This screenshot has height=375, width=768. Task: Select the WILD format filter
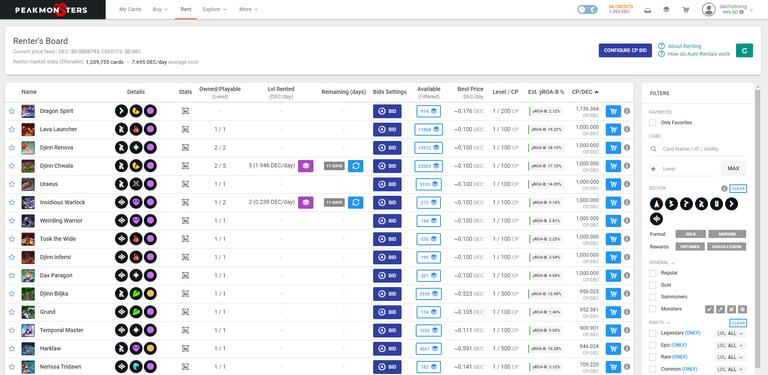coord(691,234)
